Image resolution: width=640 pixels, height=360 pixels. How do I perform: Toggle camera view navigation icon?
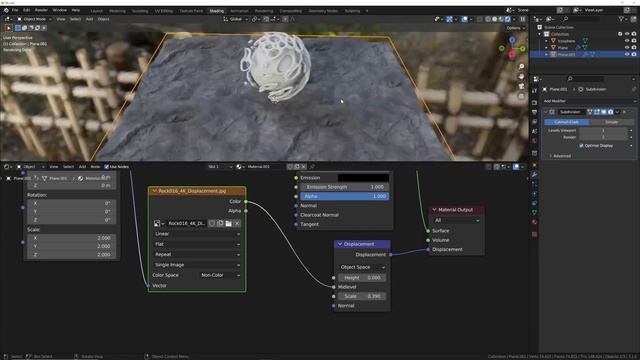[521, 86]
